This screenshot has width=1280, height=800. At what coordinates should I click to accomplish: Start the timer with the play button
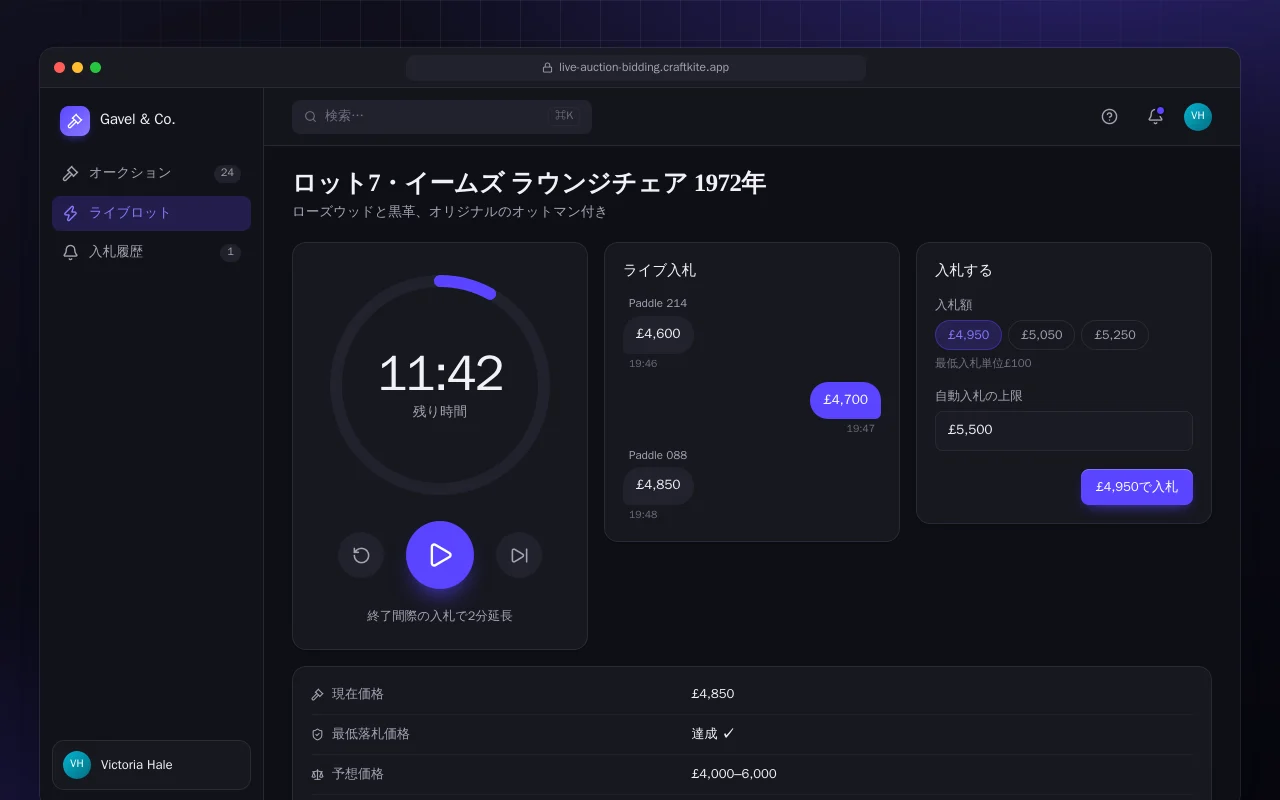440,555
